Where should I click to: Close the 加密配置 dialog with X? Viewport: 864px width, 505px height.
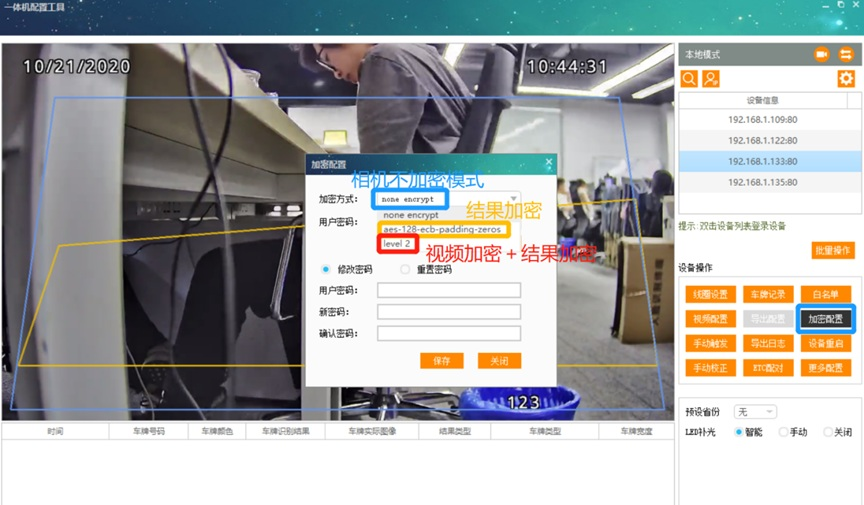(x=548, y=162)
